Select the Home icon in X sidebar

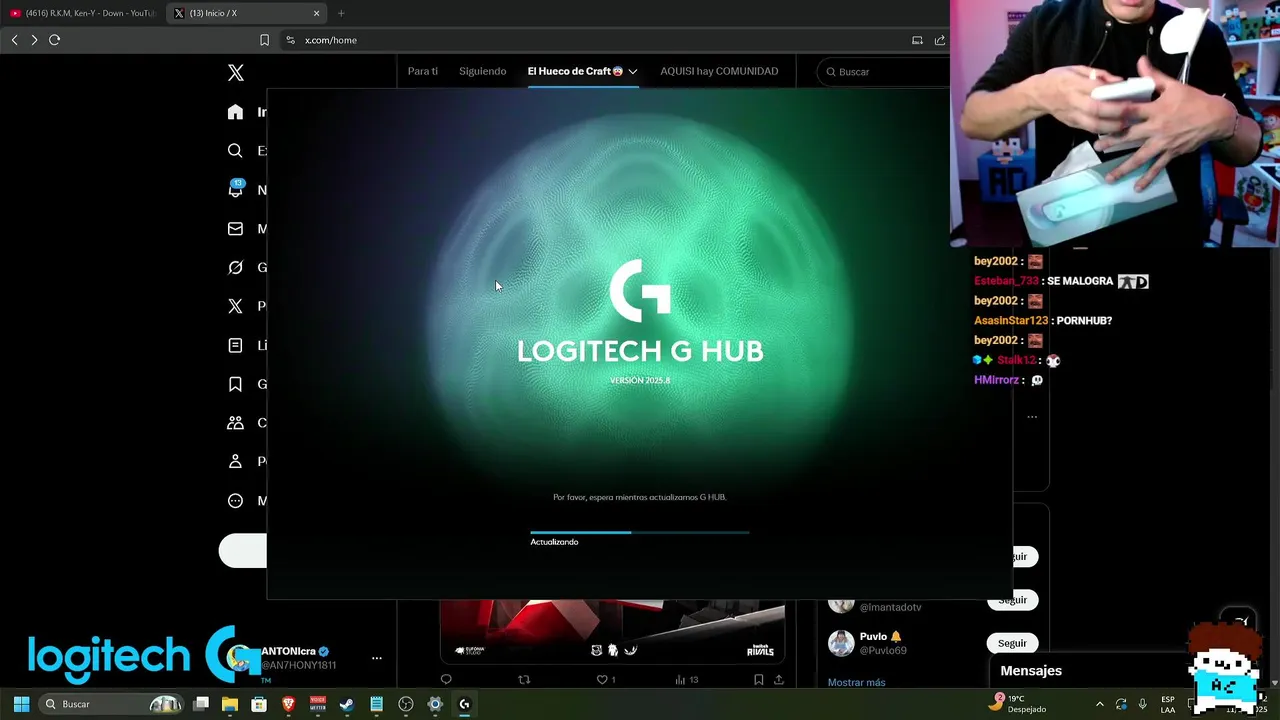click(x=235, y=112)
